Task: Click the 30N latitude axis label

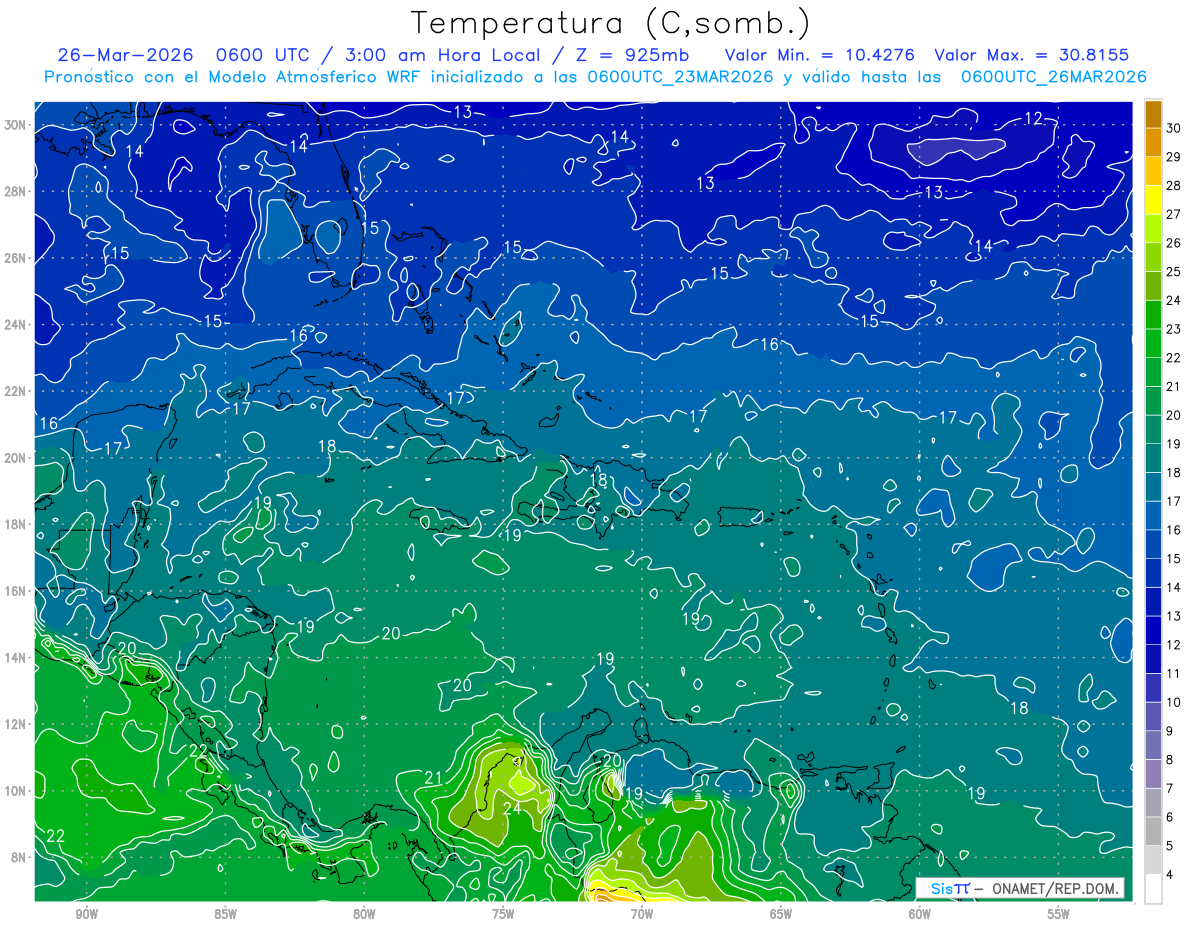Action: click(15, 124)
